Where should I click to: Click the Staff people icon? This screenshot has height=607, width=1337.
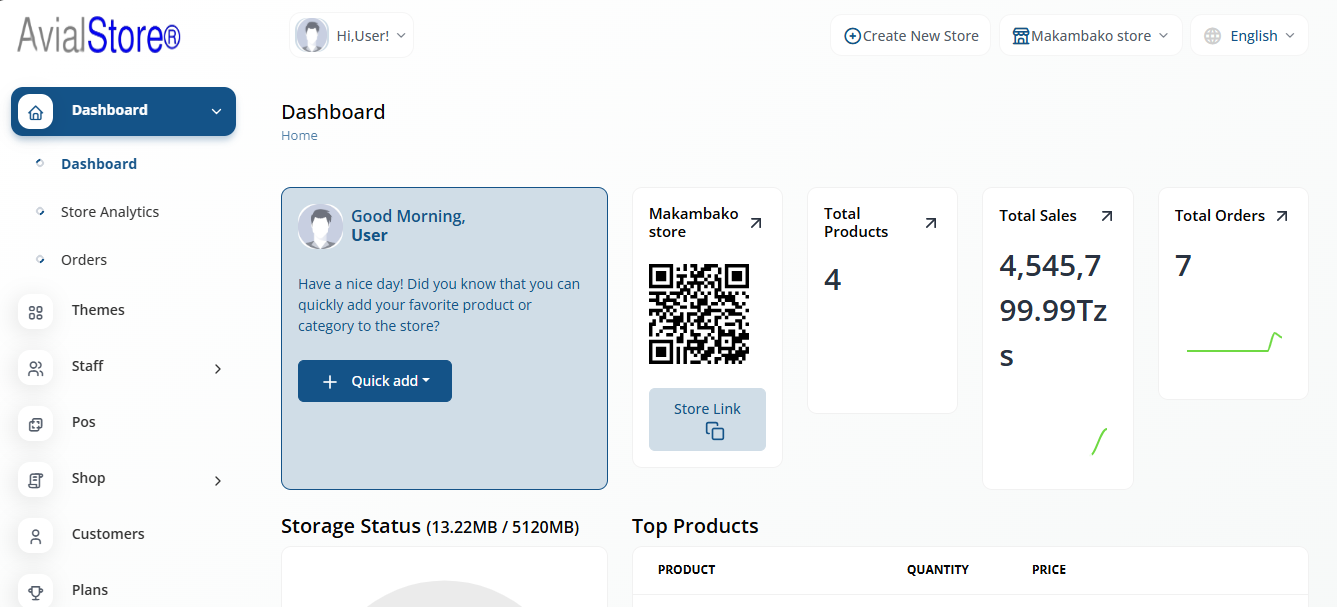36,368
